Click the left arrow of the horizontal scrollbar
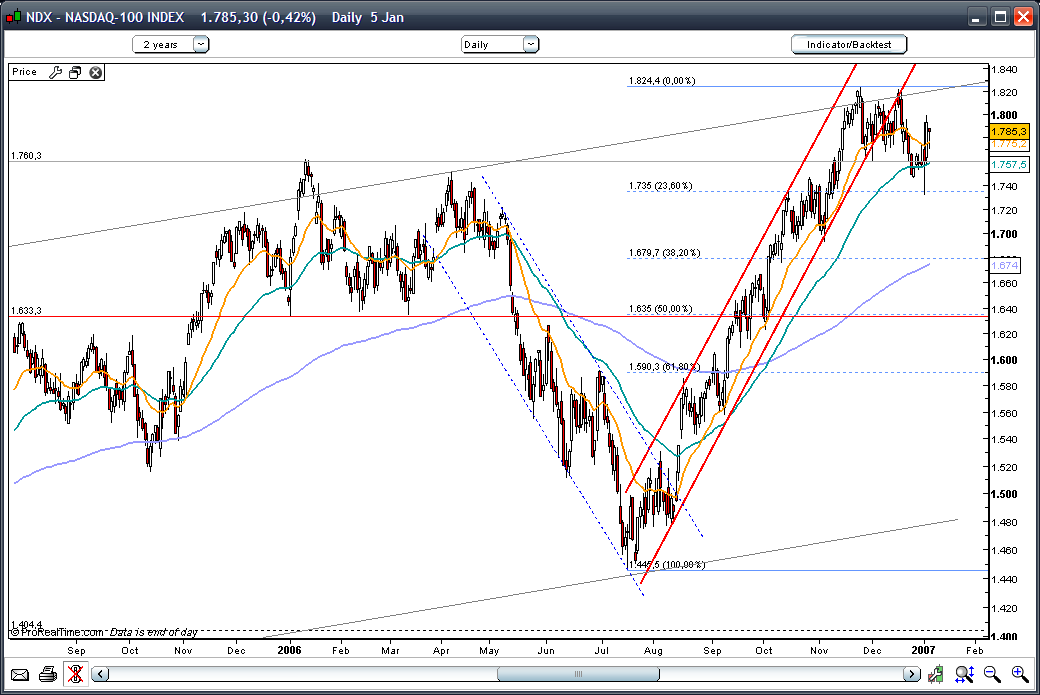The height and width of the screenshot is (695, 1040). pos(98,674)
